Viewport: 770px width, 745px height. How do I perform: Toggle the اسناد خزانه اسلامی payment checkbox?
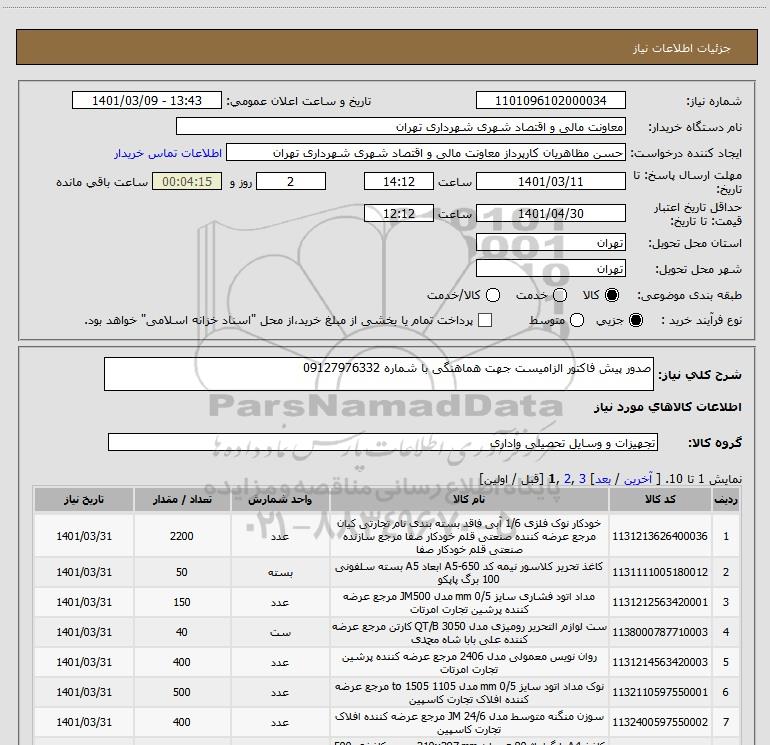tap(485, 320)
